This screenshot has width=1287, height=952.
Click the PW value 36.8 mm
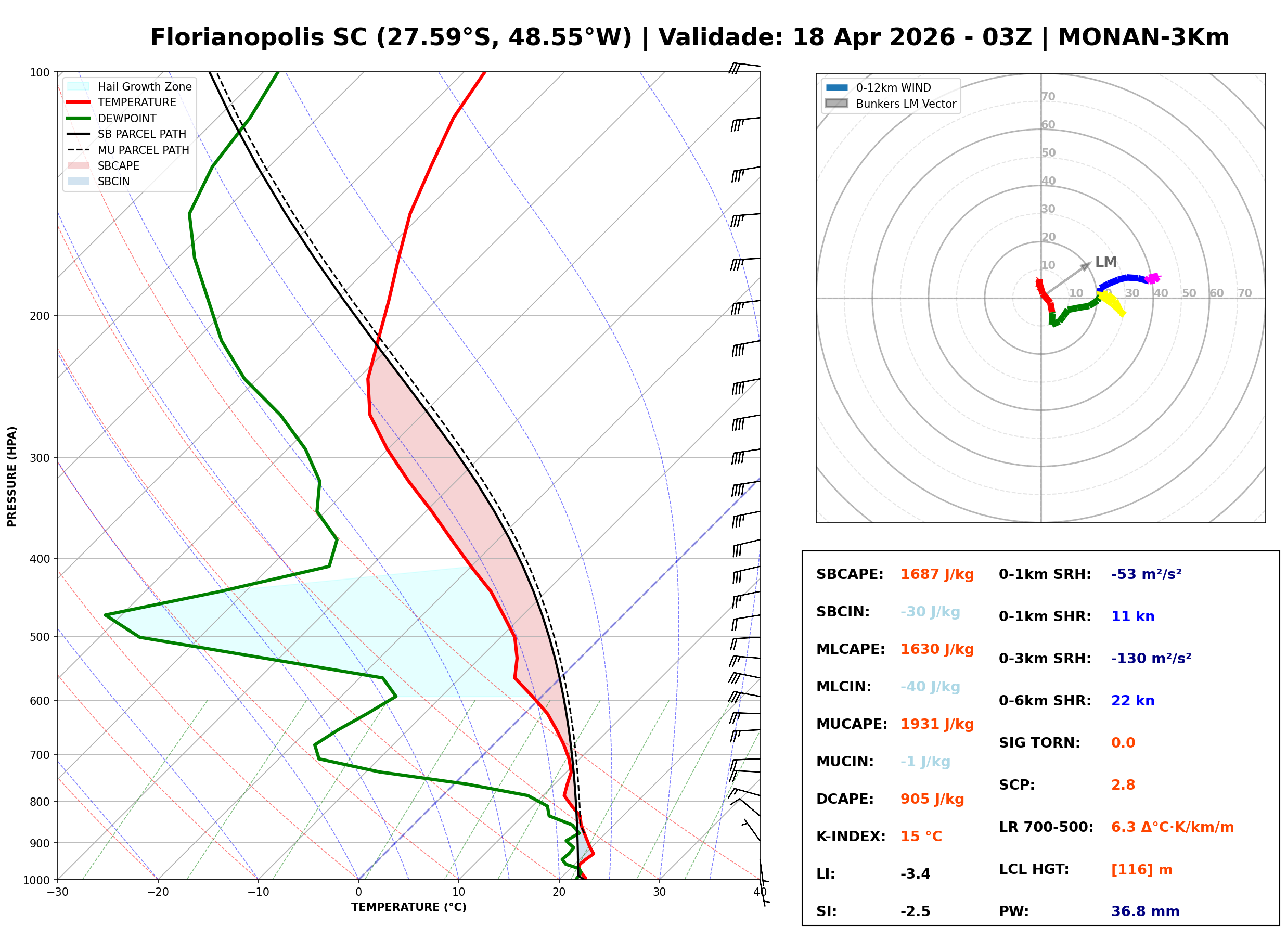(x=1146, y=911)
